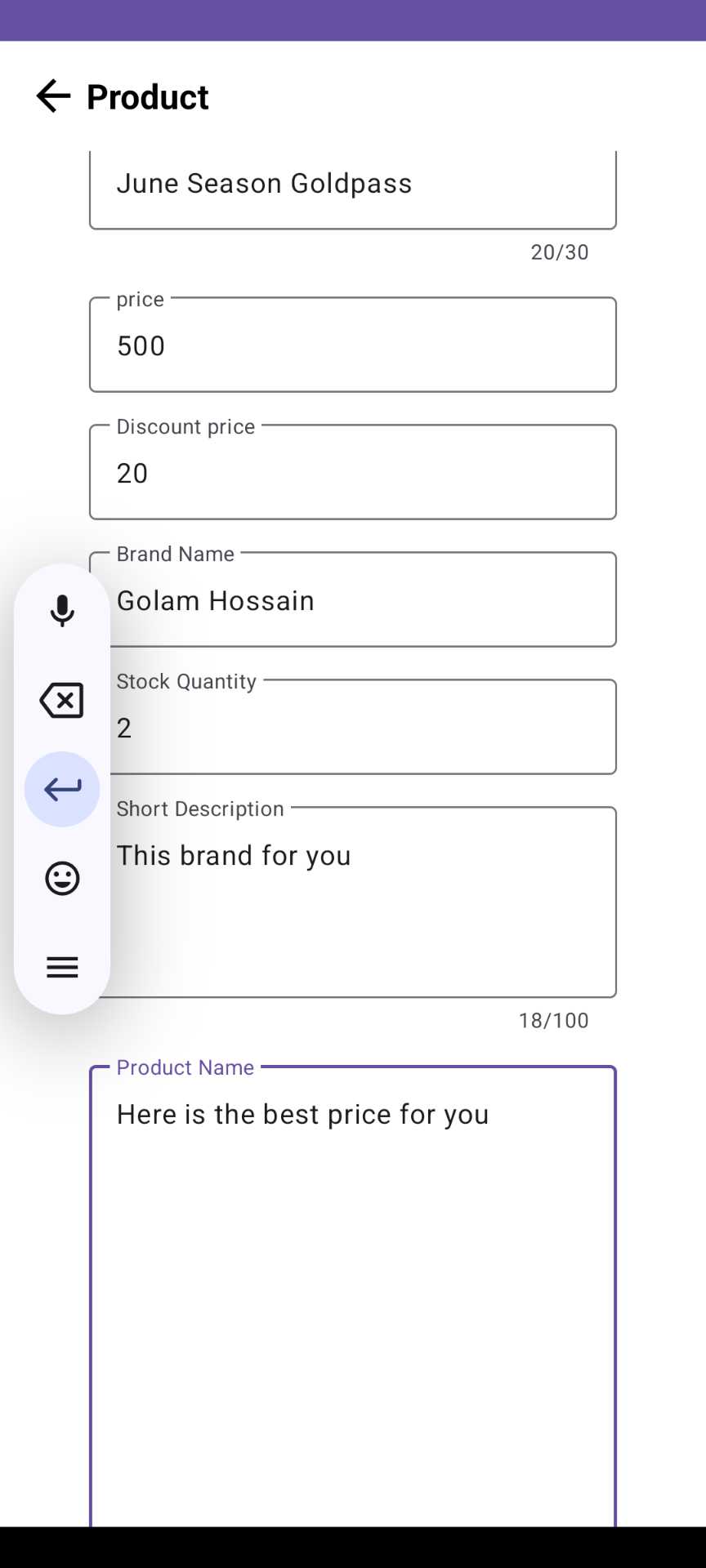Click the Product page title
The image size is (706, 1568).
click(148, 97)
